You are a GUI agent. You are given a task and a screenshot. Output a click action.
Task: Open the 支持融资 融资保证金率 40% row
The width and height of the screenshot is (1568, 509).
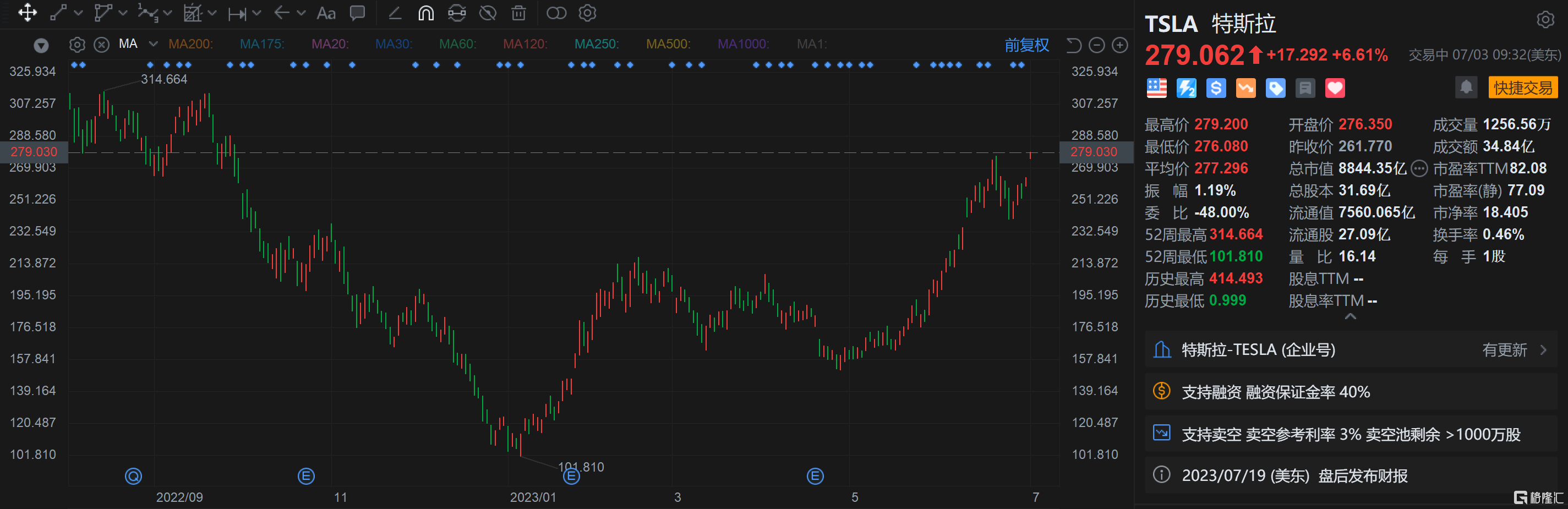pyautogui.click(x=1351, y=391)
